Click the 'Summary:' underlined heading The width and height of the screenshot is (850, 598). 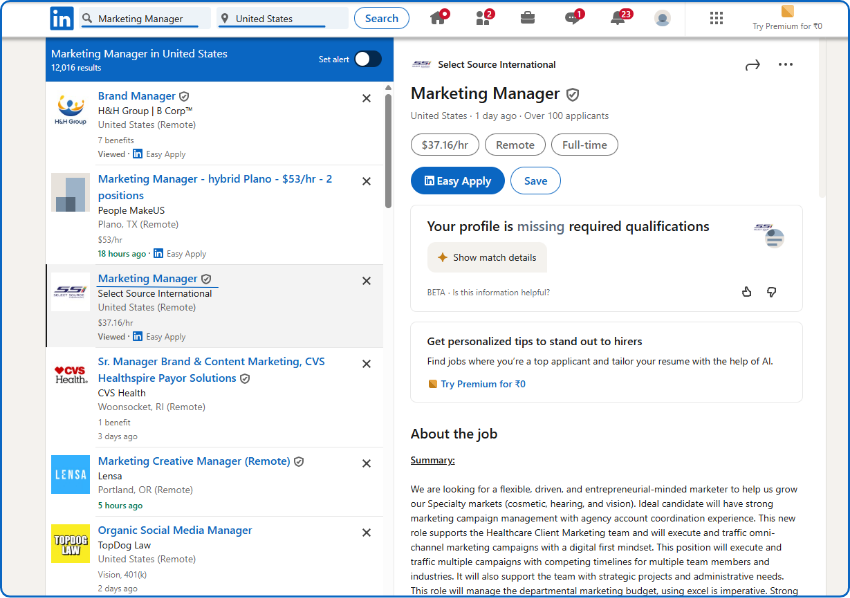coord(433,460)
